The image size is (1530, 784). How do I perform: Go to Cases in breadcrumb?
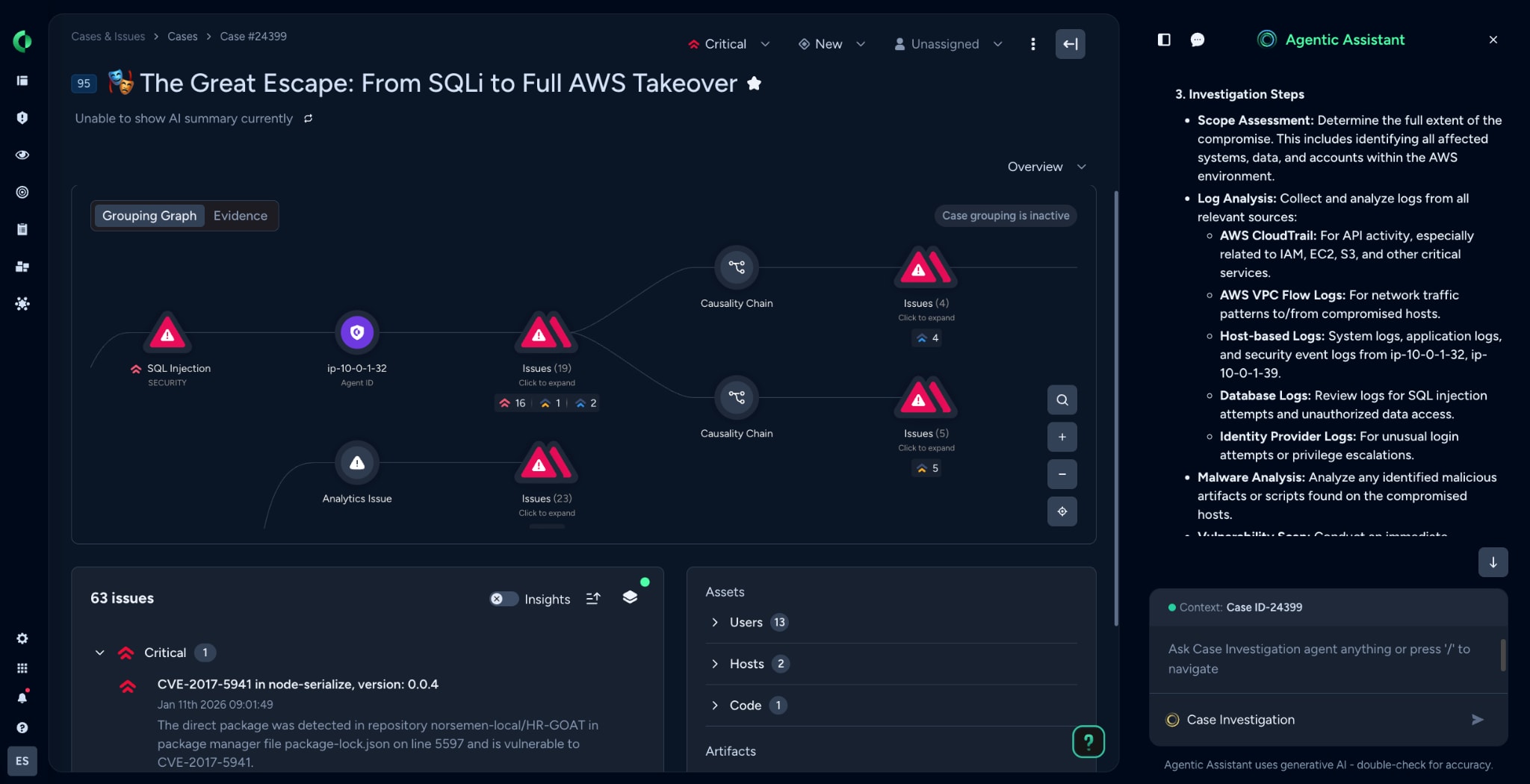coord(182,37)
